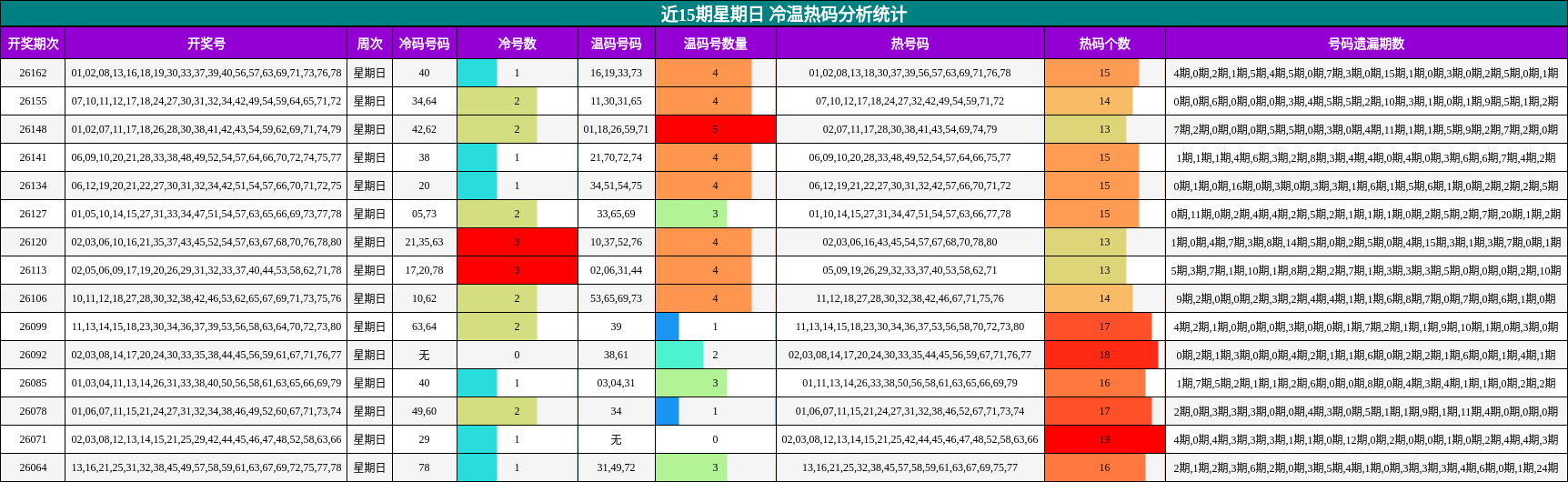Select draw period cell 26078
Screen dimensions: 1568x482
click(33, 411)
